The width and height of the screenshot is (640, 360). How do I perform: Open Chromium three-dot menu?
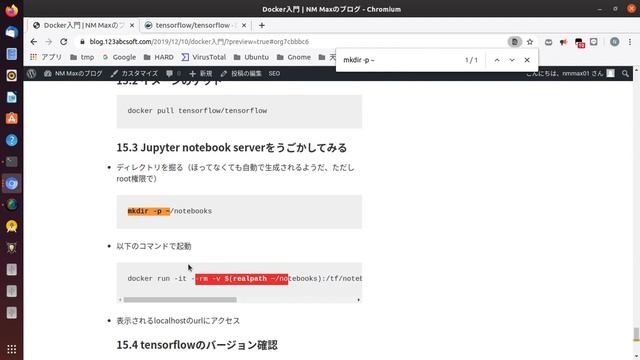(630, 42)
